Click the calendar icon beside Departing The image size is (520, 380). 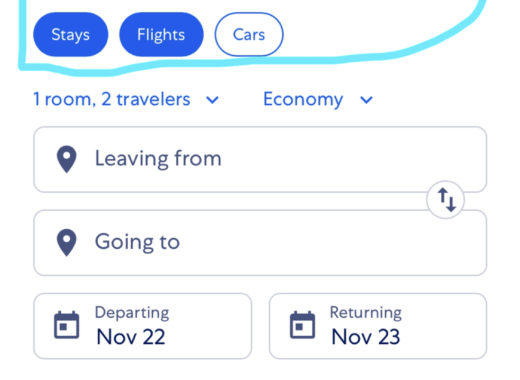[67, 325]
